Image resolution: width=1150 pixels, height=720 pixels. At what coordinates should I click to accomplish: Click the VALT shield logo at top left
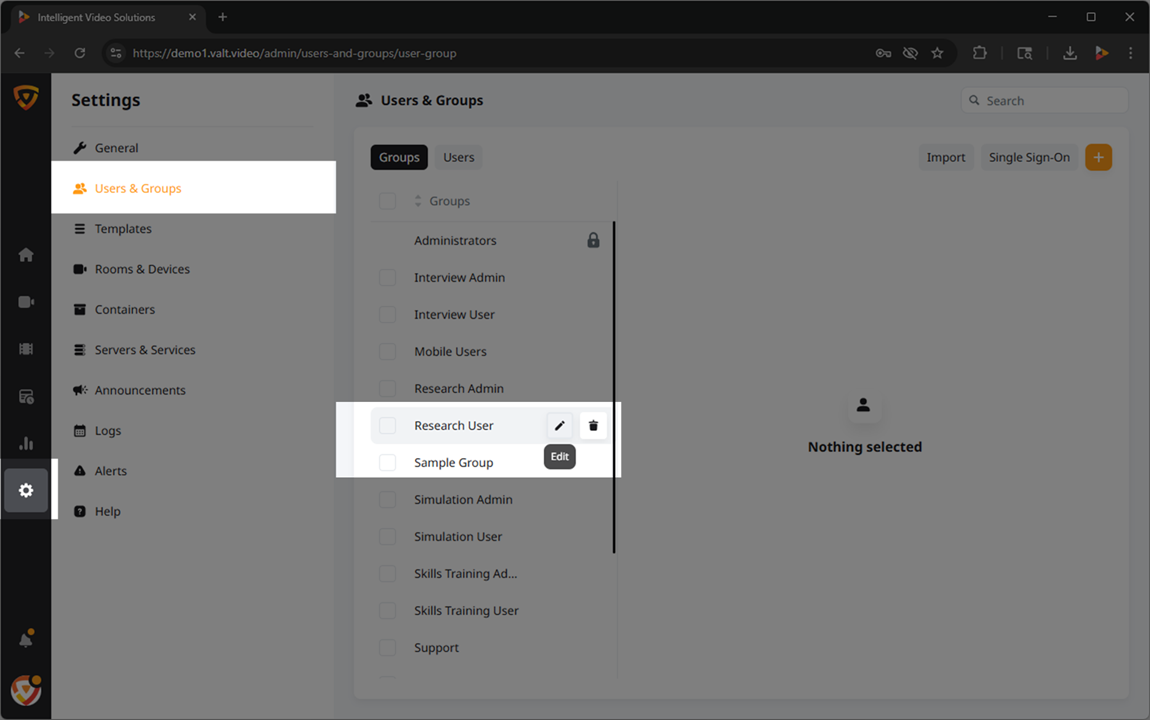(26, 98)
